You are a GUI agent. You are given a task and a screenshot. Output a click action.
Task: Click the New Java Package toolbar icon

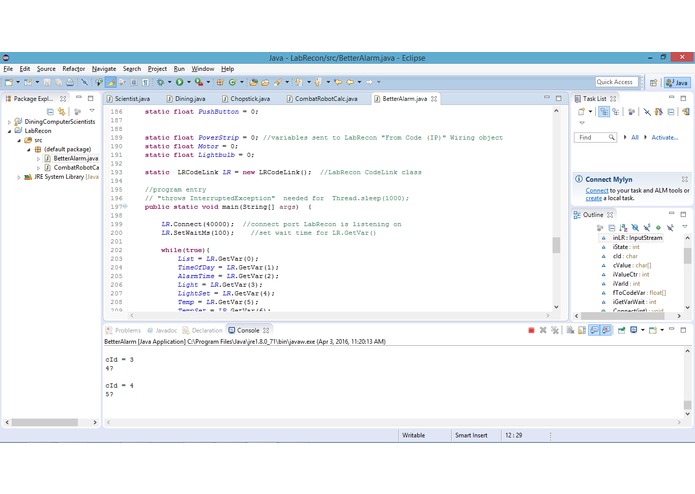coord(220,82)
